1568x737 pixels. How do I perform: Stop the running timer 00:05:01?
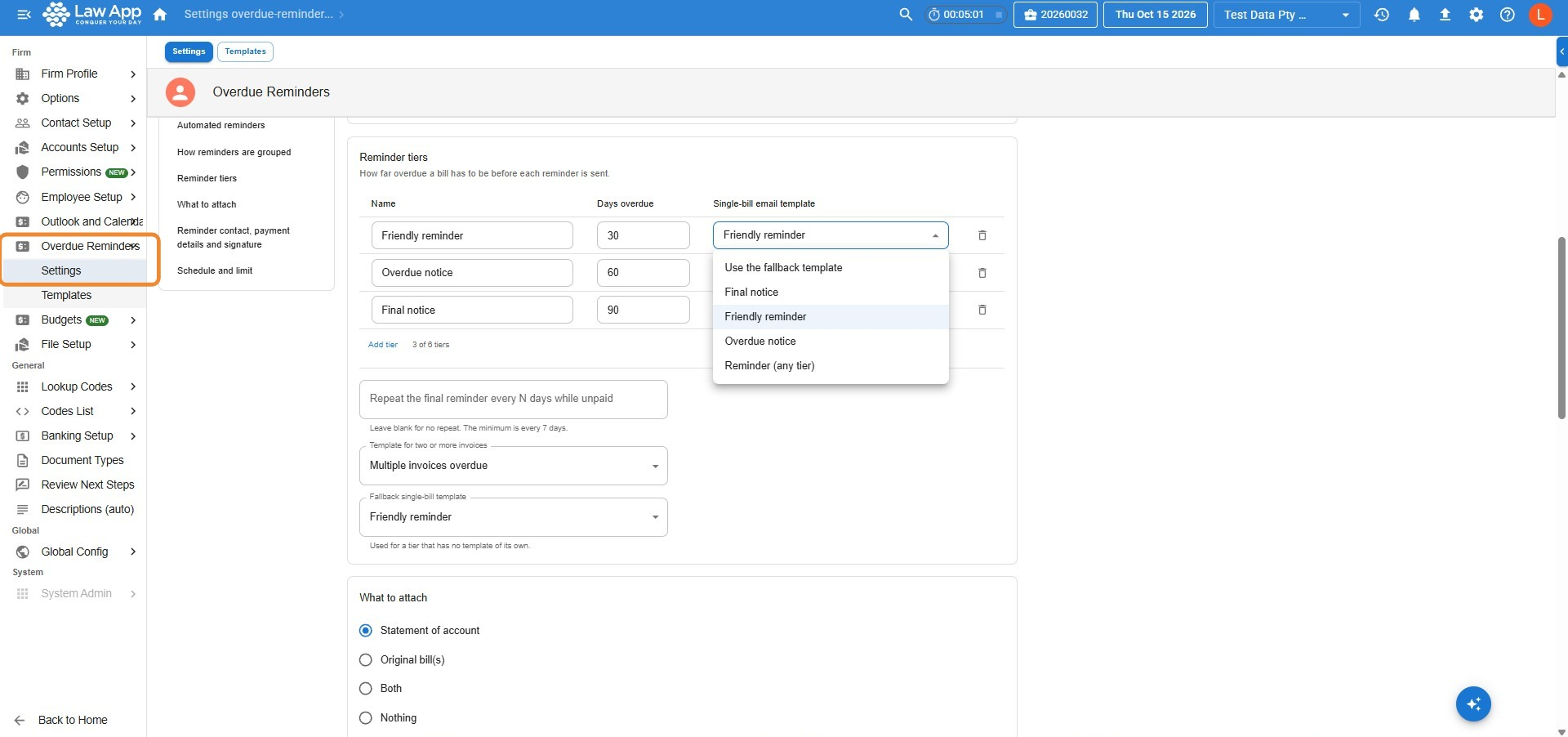coord(998,15)
